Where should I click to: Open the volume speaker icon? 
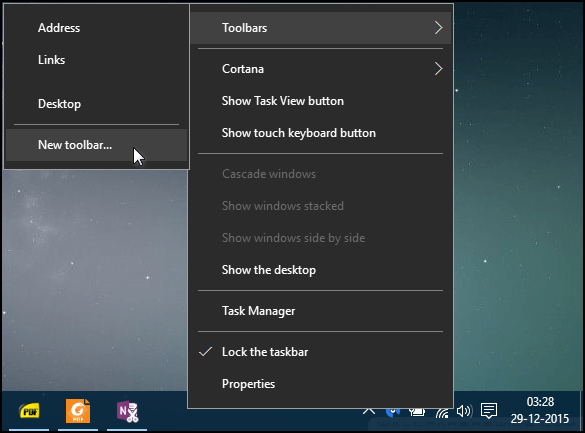coord(464,411)
